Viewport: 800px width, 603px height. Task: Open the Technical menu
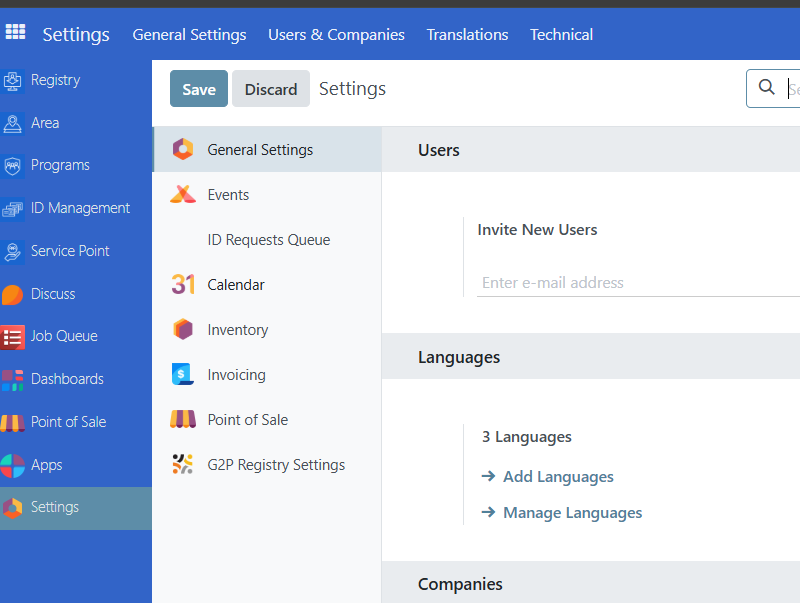561,34
